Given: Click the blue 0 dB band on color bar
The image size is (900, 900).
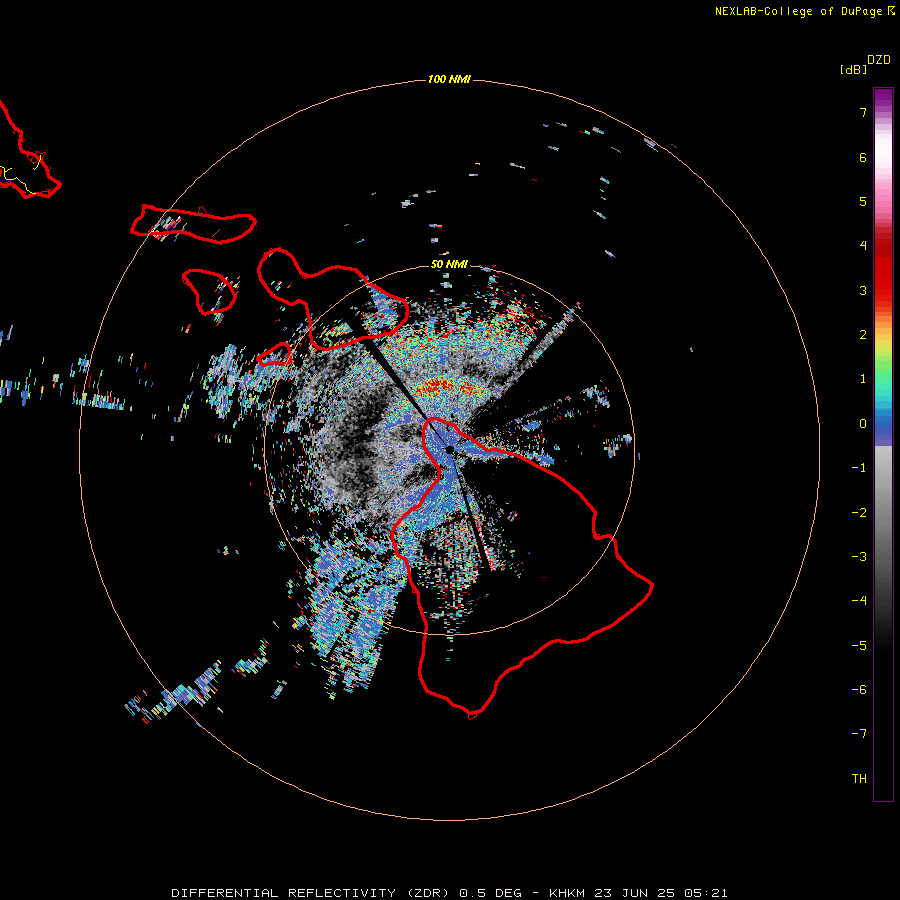Looking at the screenshot, I should 883,425.
